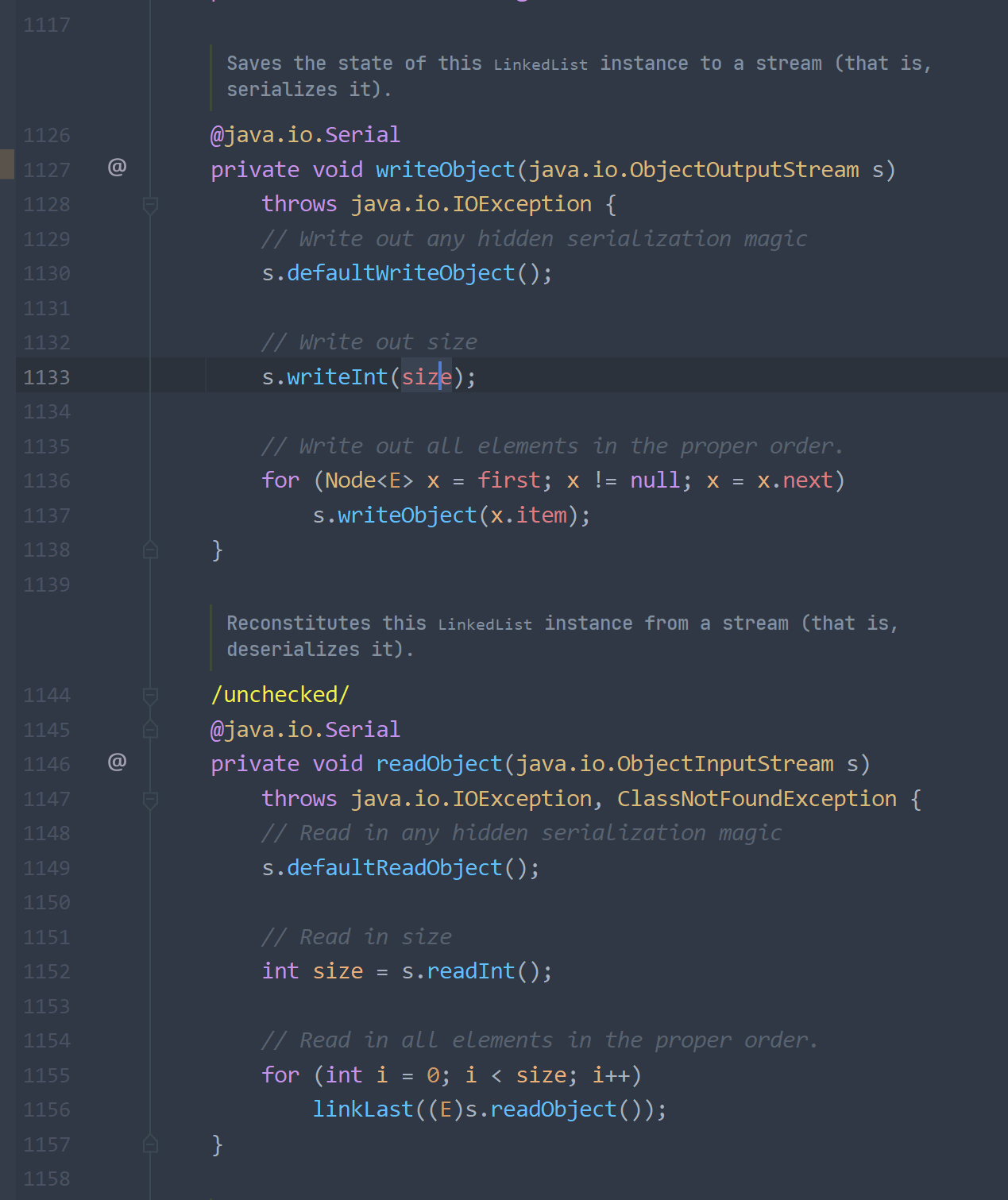The width and height of the screenshot is (1008, 1200).
Task: Click the ClassNotFoundException in throws clause
Action: 756,799
